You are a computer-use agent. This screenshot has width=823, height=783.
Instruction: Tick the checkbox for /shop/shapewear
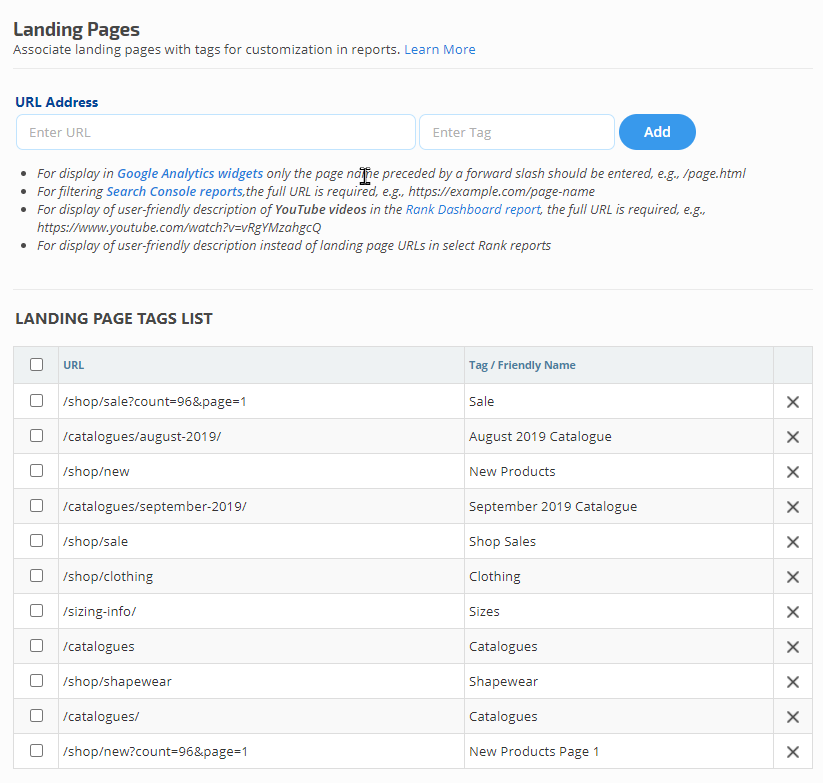click(x=37, y=681)
